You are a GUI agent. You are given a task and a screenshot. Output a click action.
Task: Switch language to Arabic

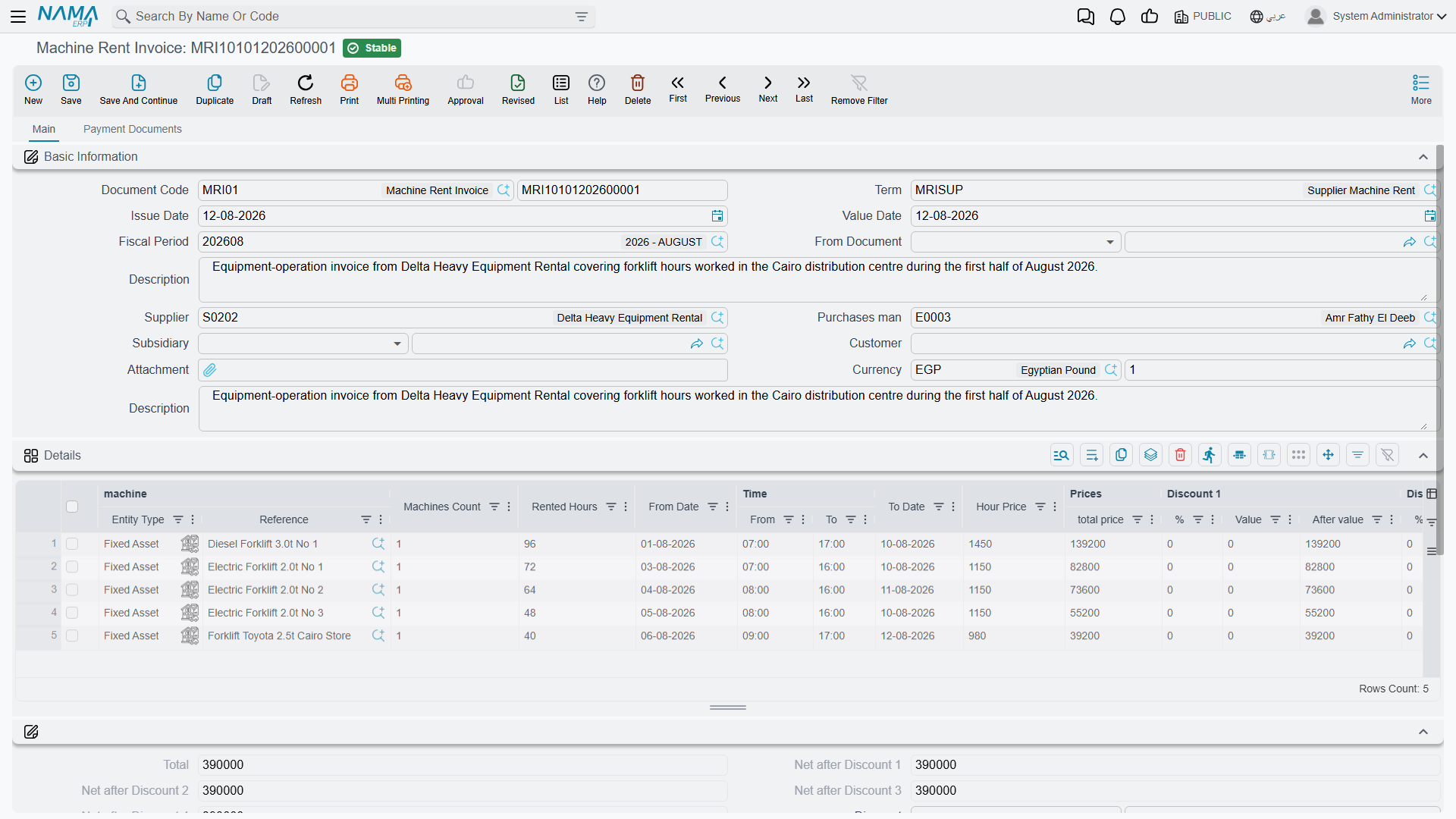tap(1268, 16)
